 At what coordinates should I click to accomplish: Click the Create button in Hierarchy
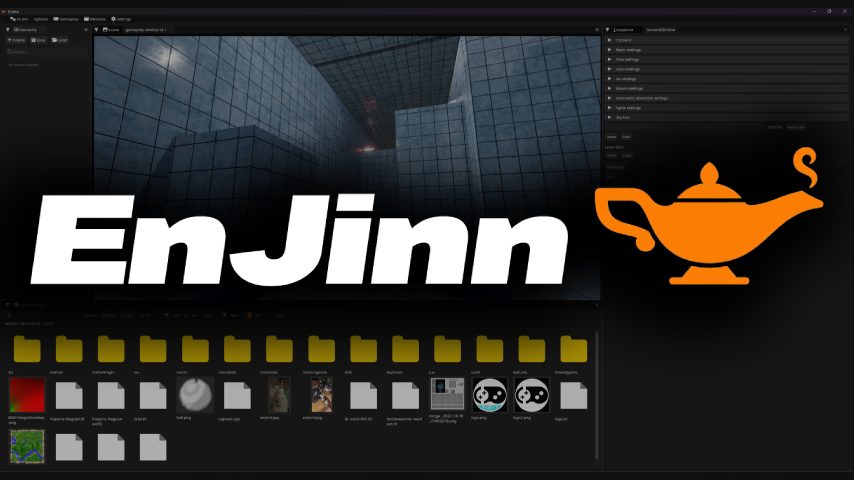point(16,40)
